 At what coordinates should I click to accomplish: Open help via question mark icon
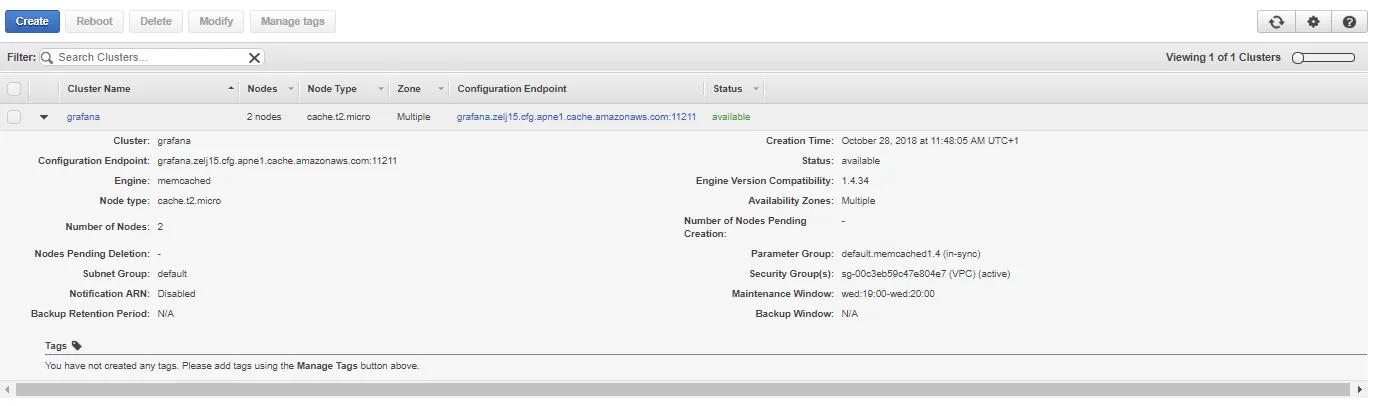coord(1349,22)
